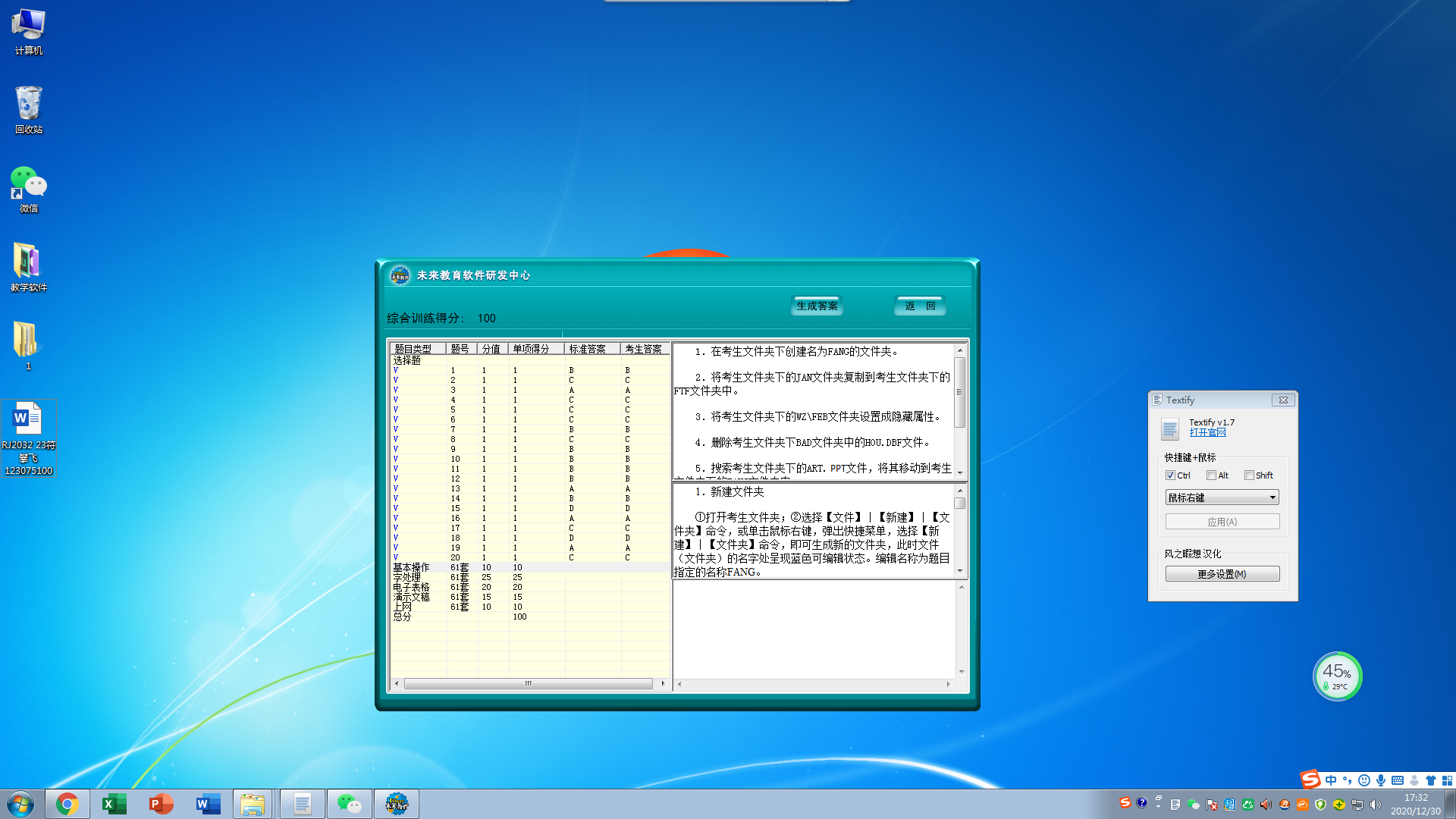Click the green shield security tray icon
The height and width of the screenshot is (819, 1456).
tap(1320, 805)
